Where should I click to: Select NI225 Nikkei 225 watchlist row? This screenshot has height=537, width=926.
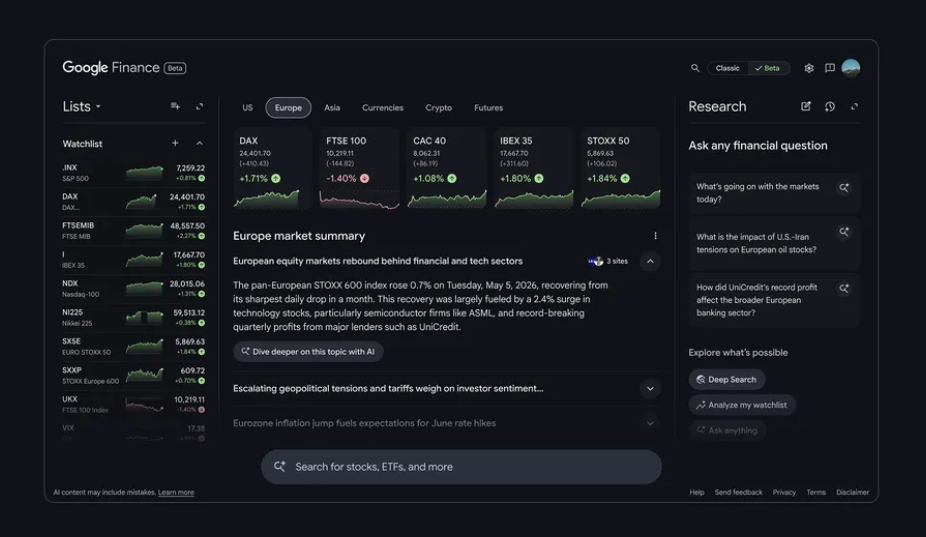[x=133, y=317]
